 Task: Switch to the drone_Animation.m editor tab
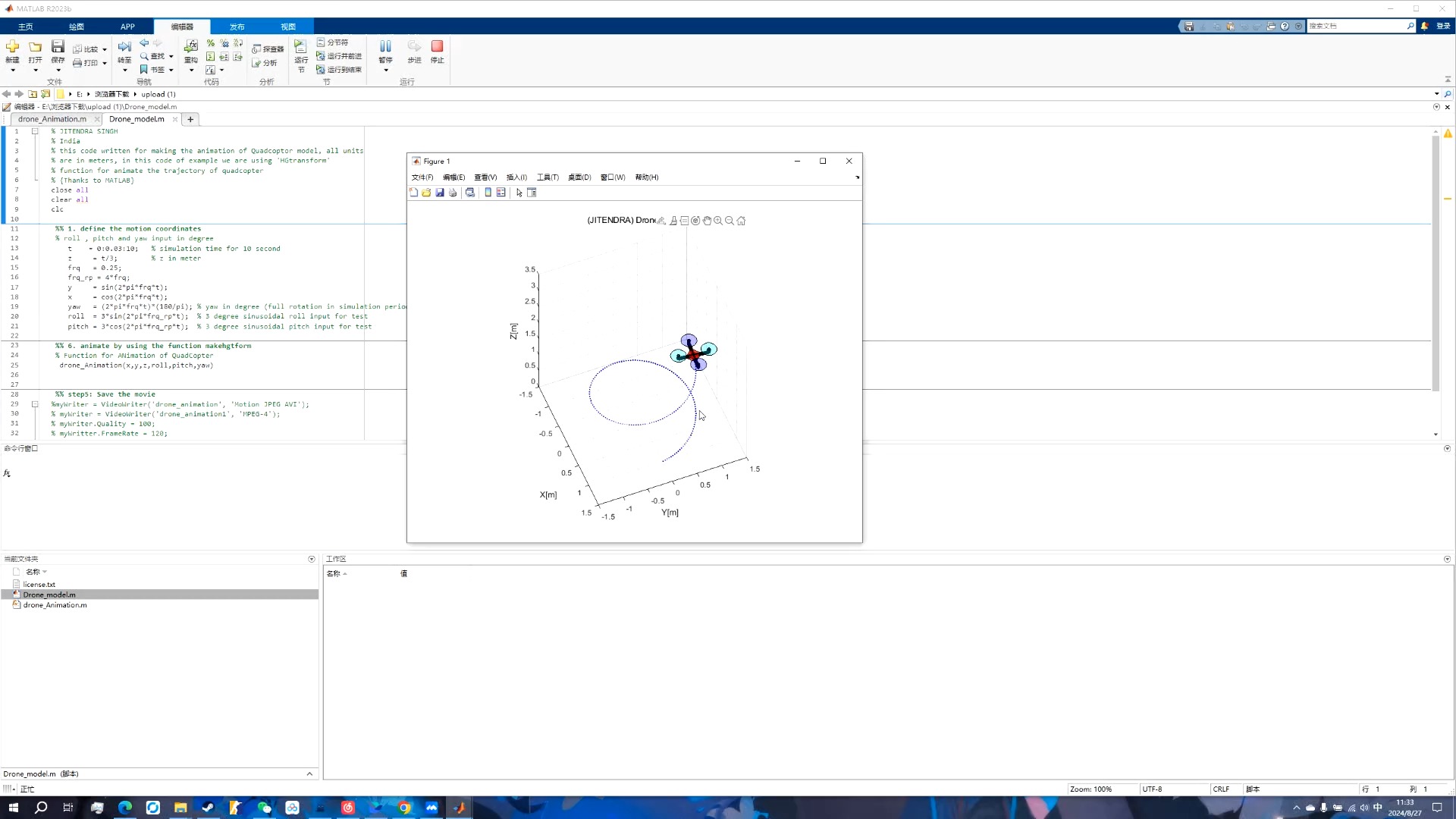tap(52, 119)
